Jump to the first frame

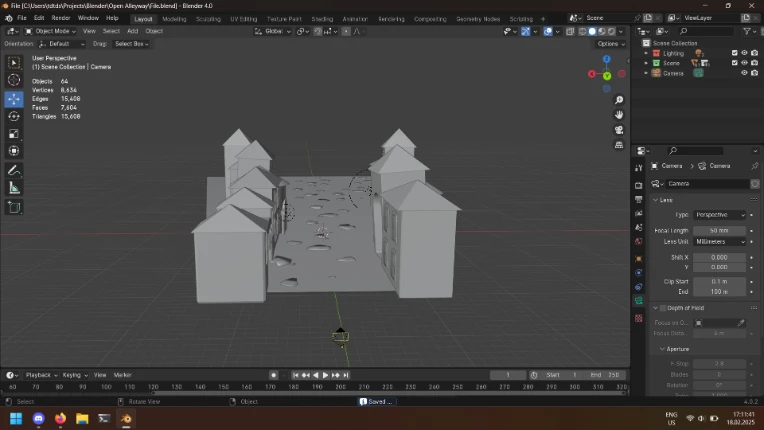(x=295, y=375)
